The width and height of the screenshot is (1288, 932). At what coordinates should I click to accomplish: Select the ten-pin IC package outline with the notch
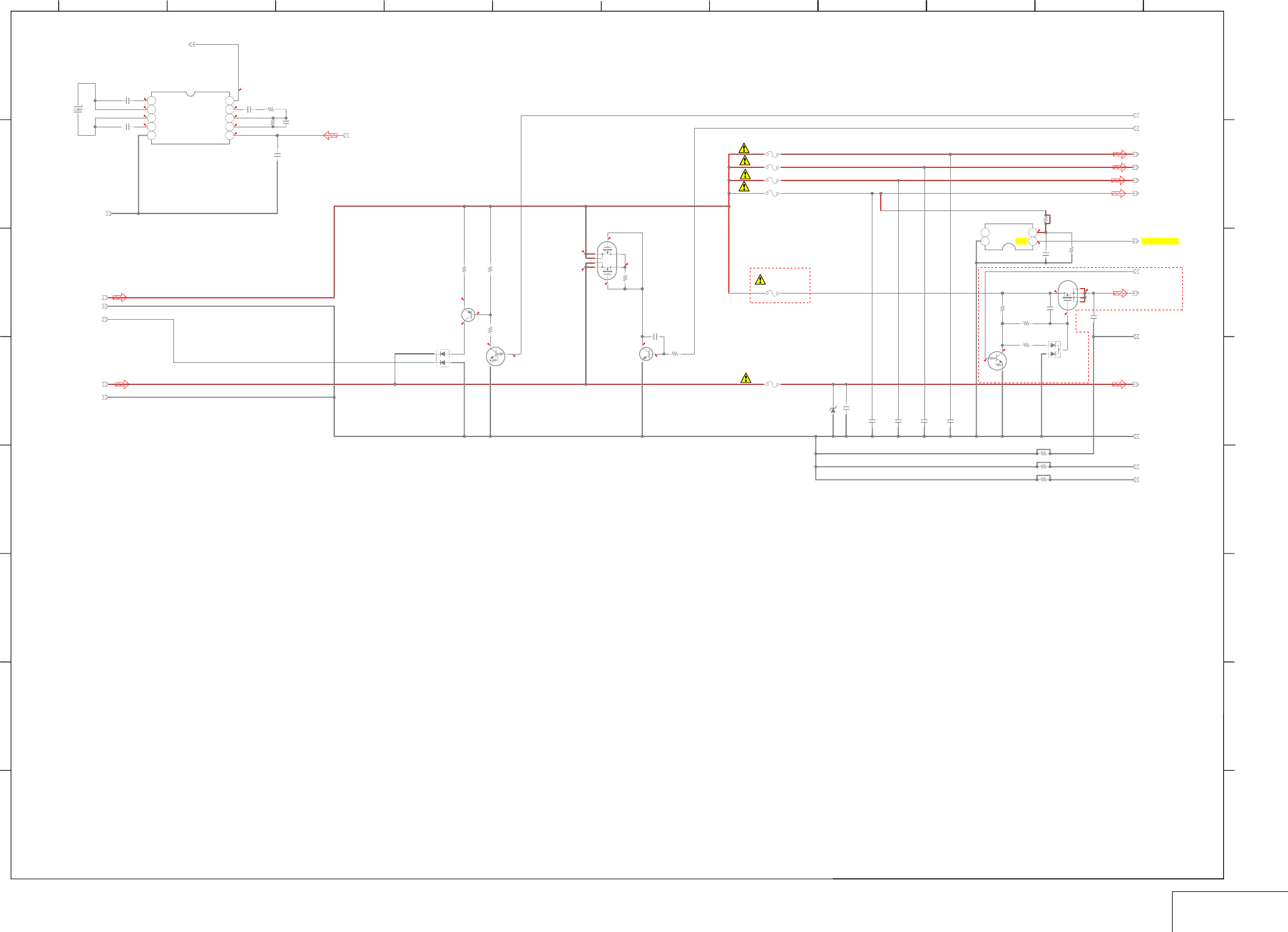[x=190, y=118]
